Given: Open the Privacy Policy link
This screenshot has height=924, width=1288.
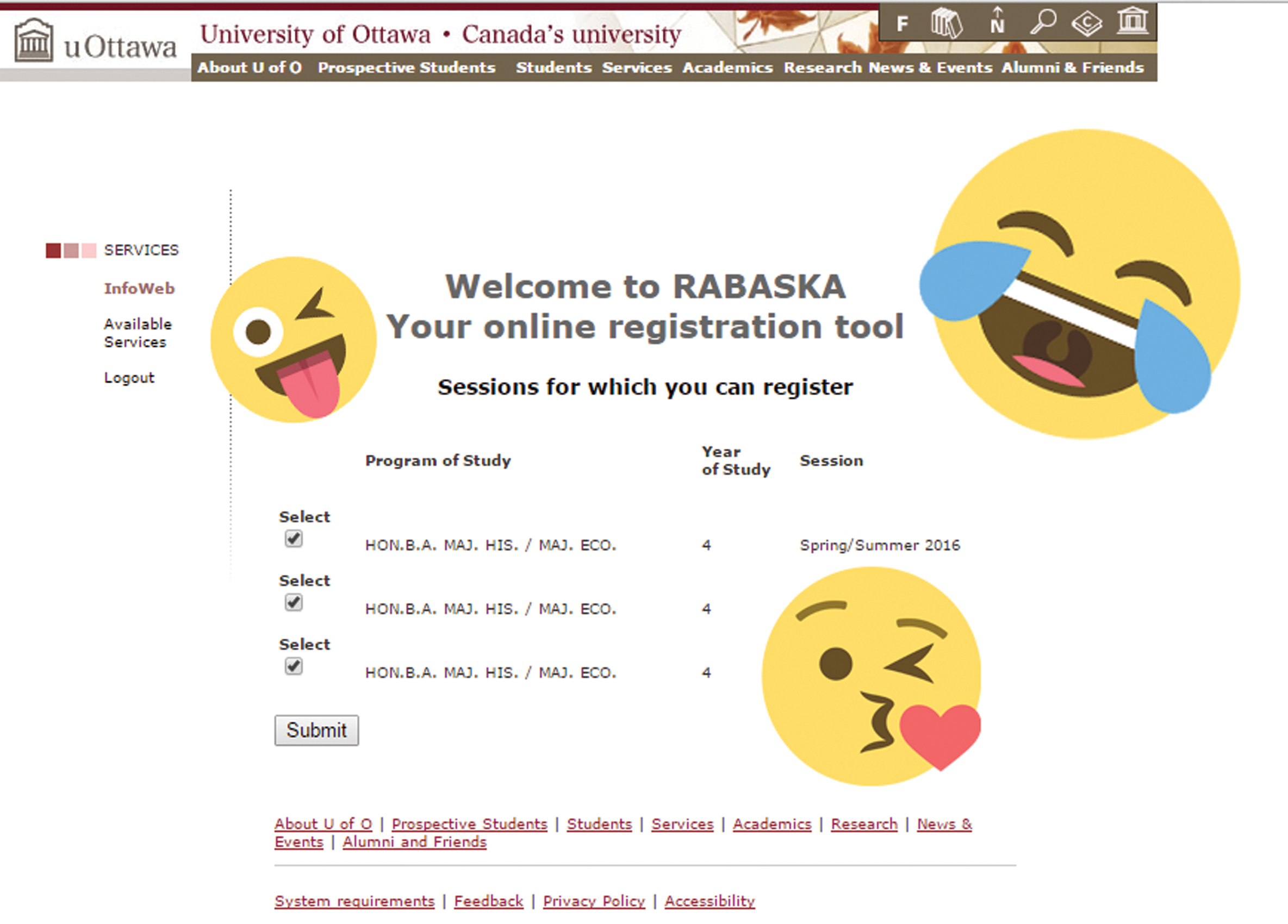Looking at the screenshot, I should tap(594, 901).
